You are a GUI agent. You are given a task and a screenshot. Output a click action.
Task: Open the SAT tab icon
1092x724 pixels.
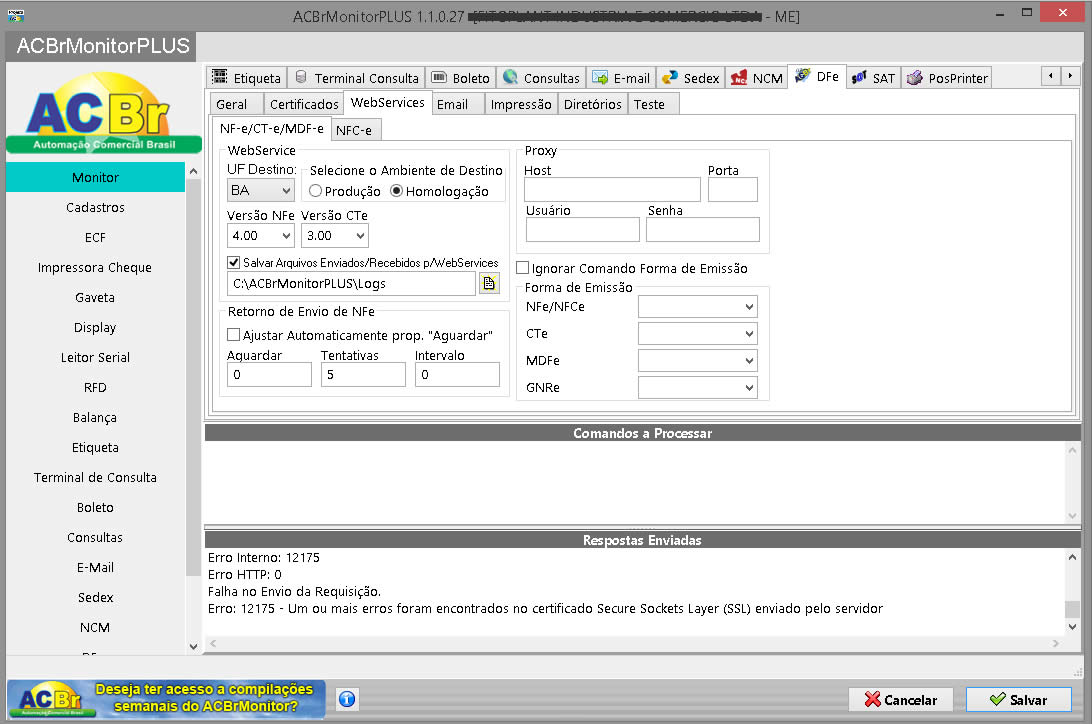coord(859,77)
